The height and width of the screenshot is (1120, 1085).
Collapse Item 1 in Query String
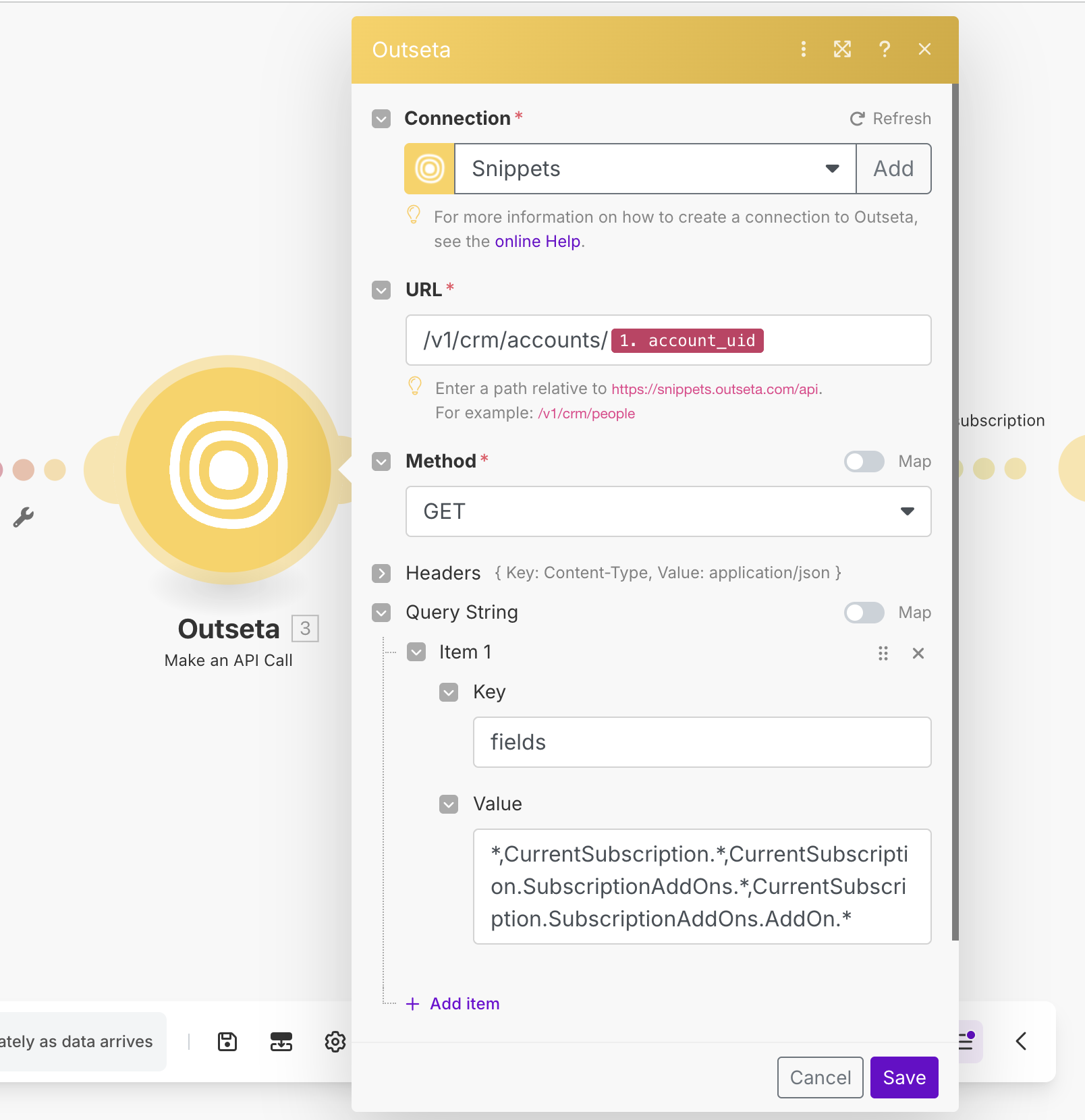tap(416, 652)
